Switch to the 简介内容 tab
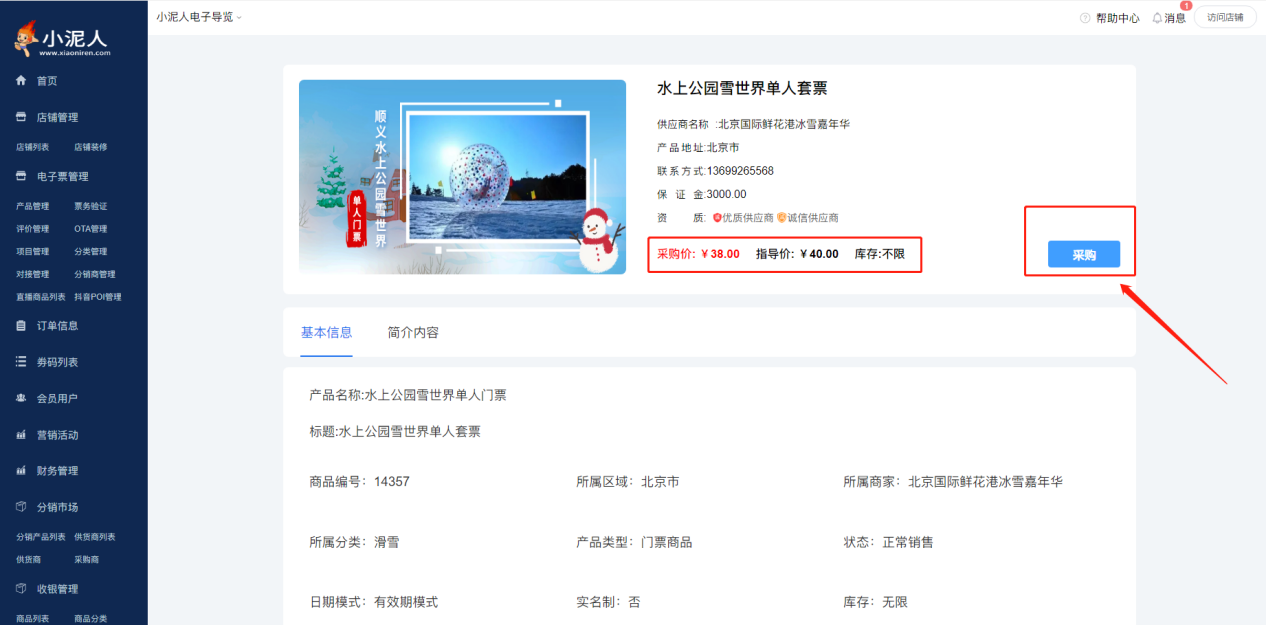The height and width of the screenshot is (625, 1266). click(x=413, y=333)
